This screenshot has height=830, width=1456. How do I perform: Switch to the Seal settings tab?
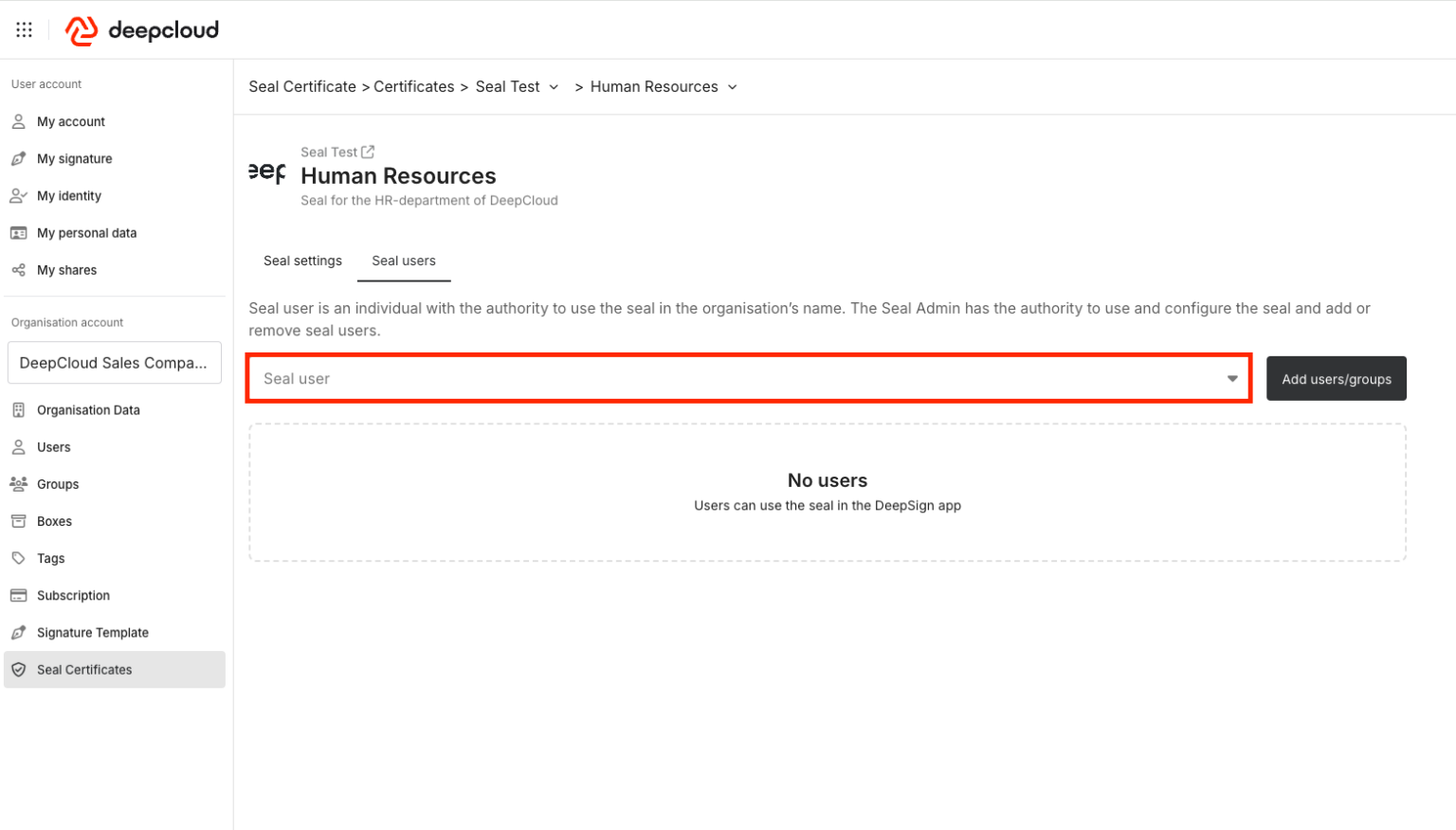(x=302, y=261)
